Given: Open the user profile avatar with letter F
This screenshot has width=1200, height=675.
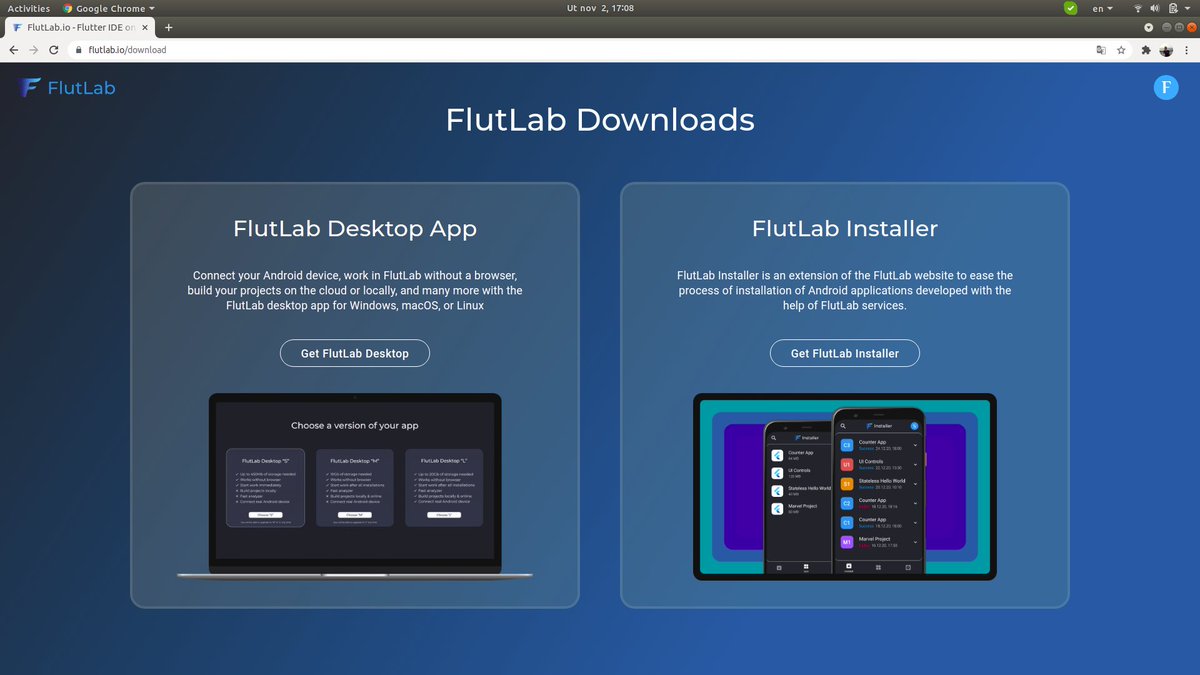Looking at the screenshot, I should click(x=1166, y=88).
